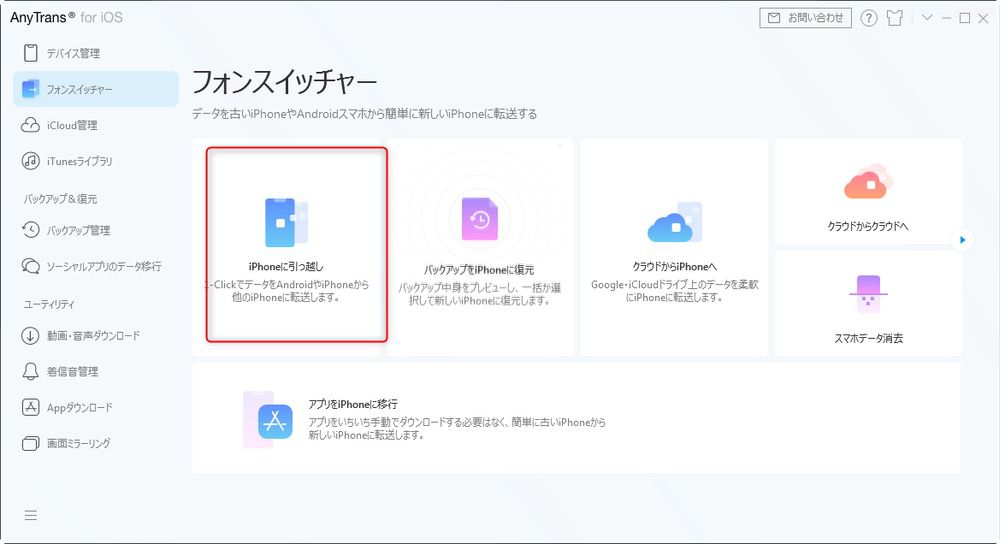Select フォンスイッチャー in the sidebar
Viewport: 1000px width, 544px height.
80,89
